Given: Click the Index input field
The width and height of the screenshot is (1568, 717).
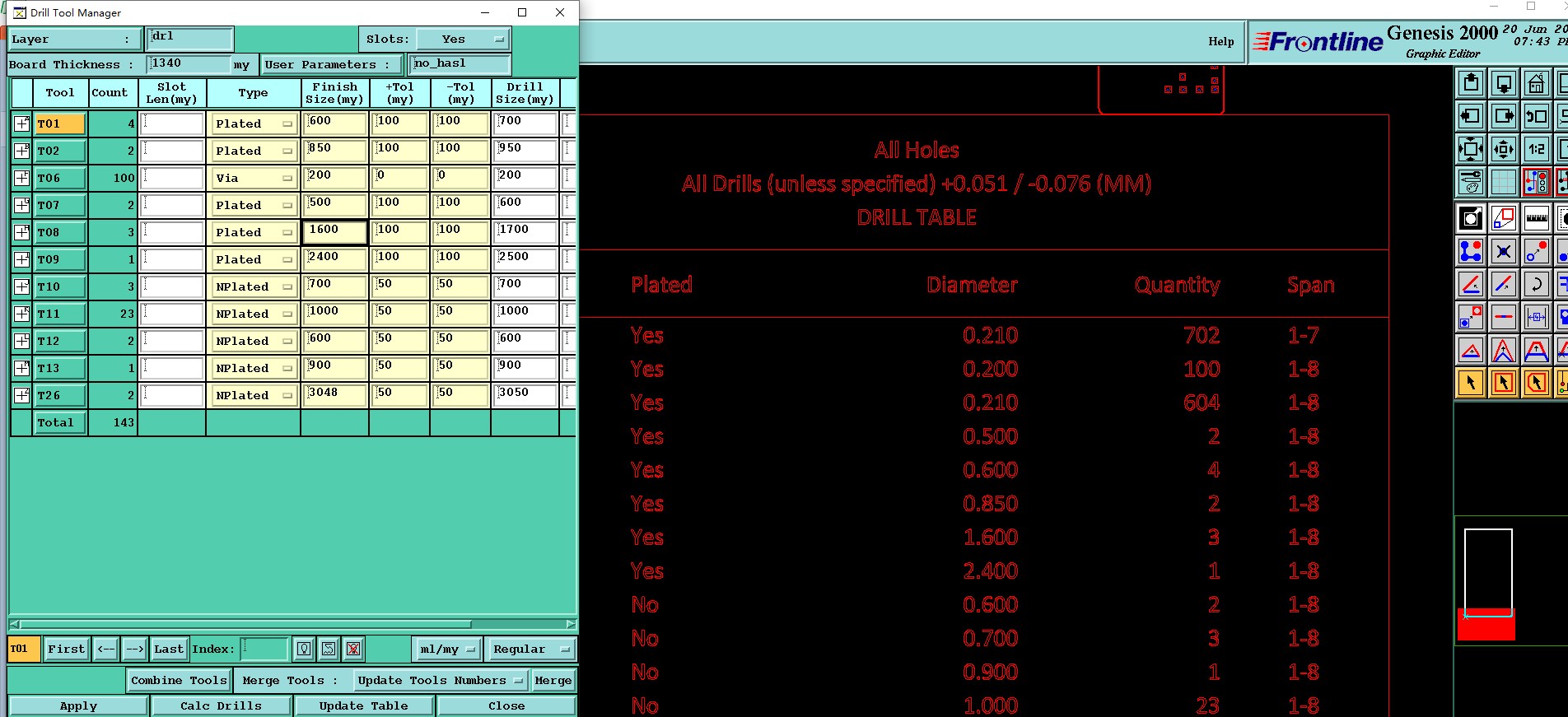Looking at the screenshot, I should [264, 649].
